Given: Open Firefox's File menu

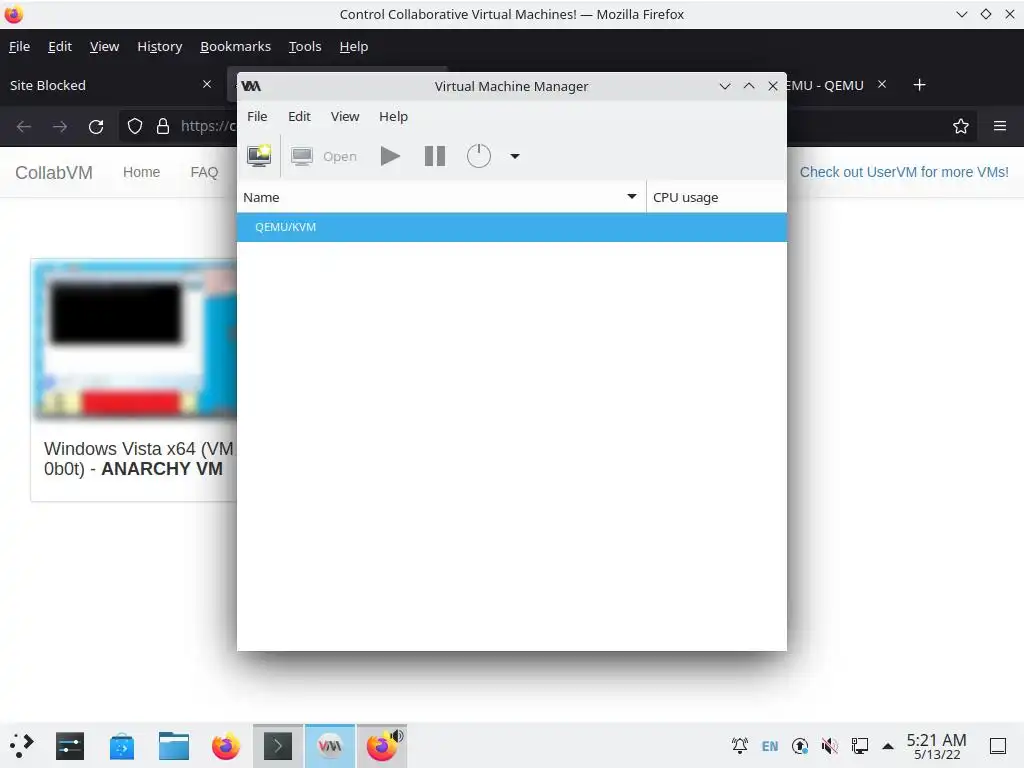Looking at the screenshot, I should click(20, 46).
